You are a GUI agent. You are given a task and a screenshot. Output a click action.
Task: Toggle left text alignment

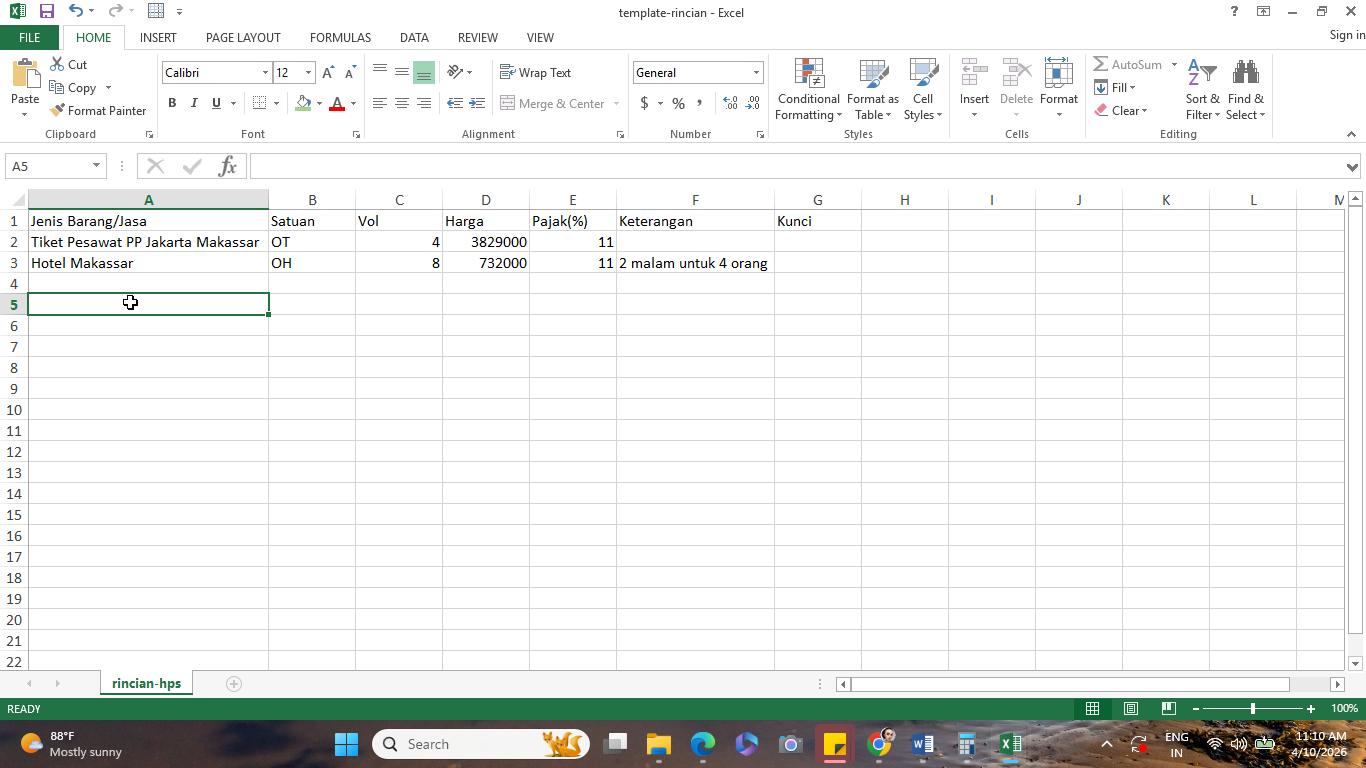point(380,103)
